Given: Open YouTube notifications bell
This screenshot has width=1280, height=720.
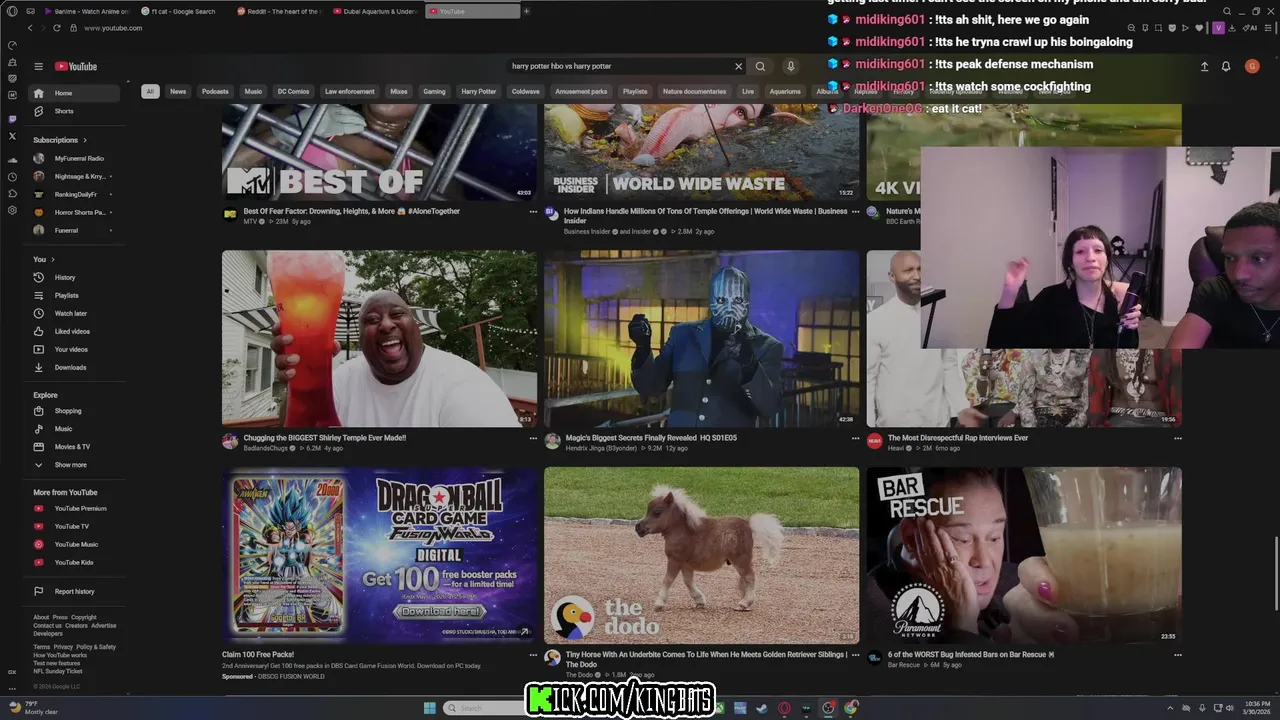Looking at the screenshot, I should [1226, 66].
